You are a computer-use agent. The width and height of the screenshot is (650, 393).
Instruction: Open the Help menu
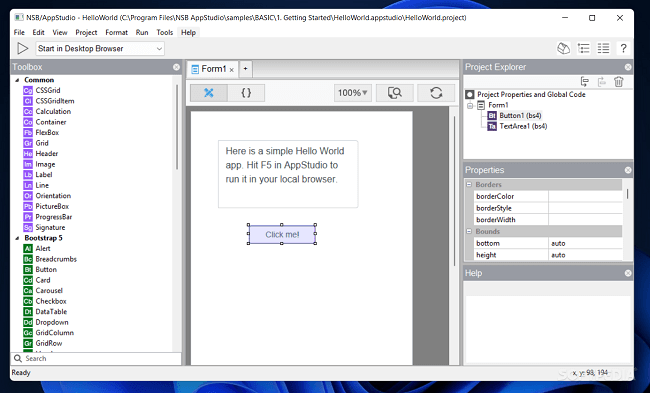(188, 32)
